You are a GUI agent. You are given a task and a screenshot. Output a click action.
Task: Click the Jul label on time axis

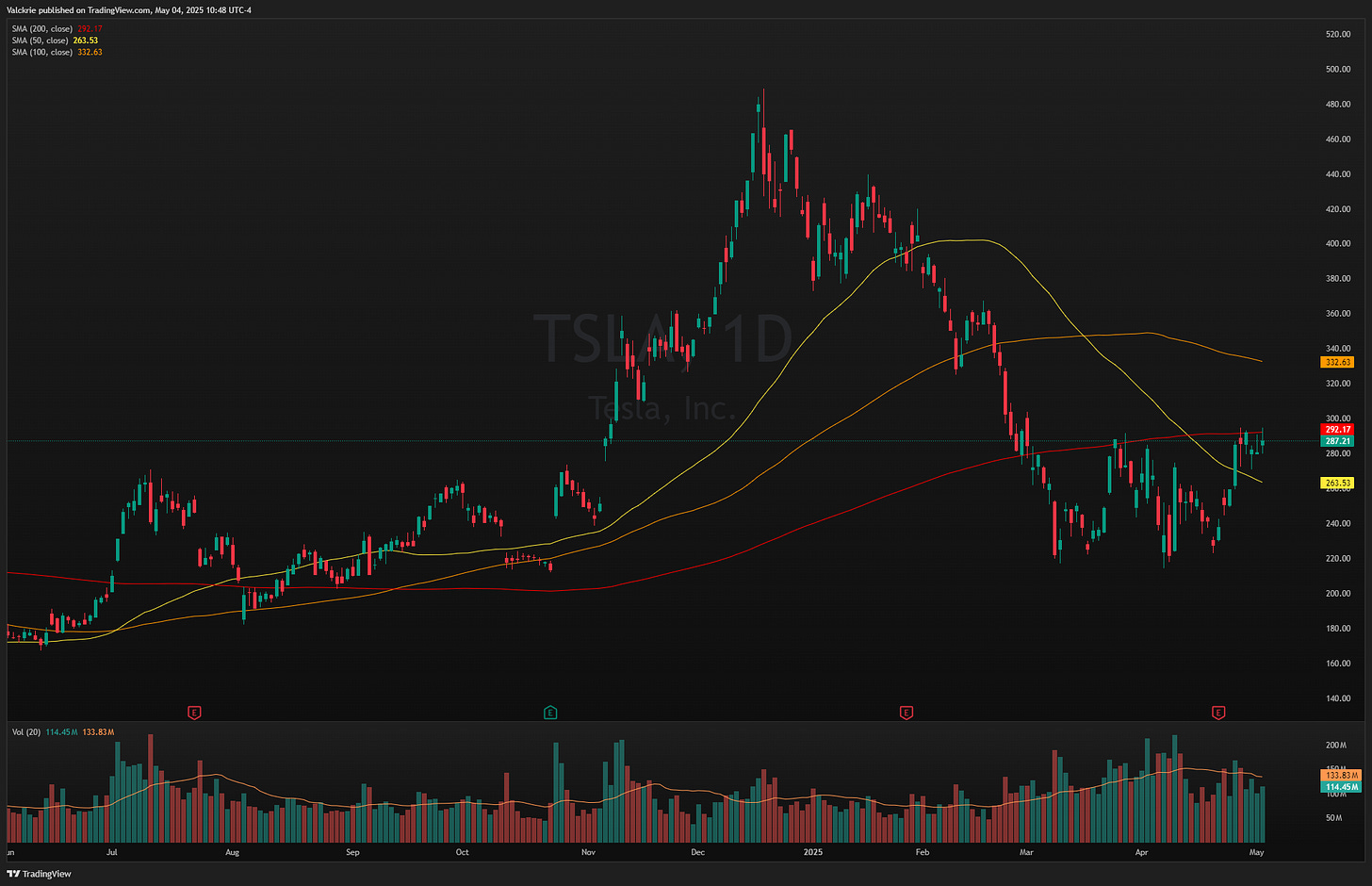tap(112, 852)
